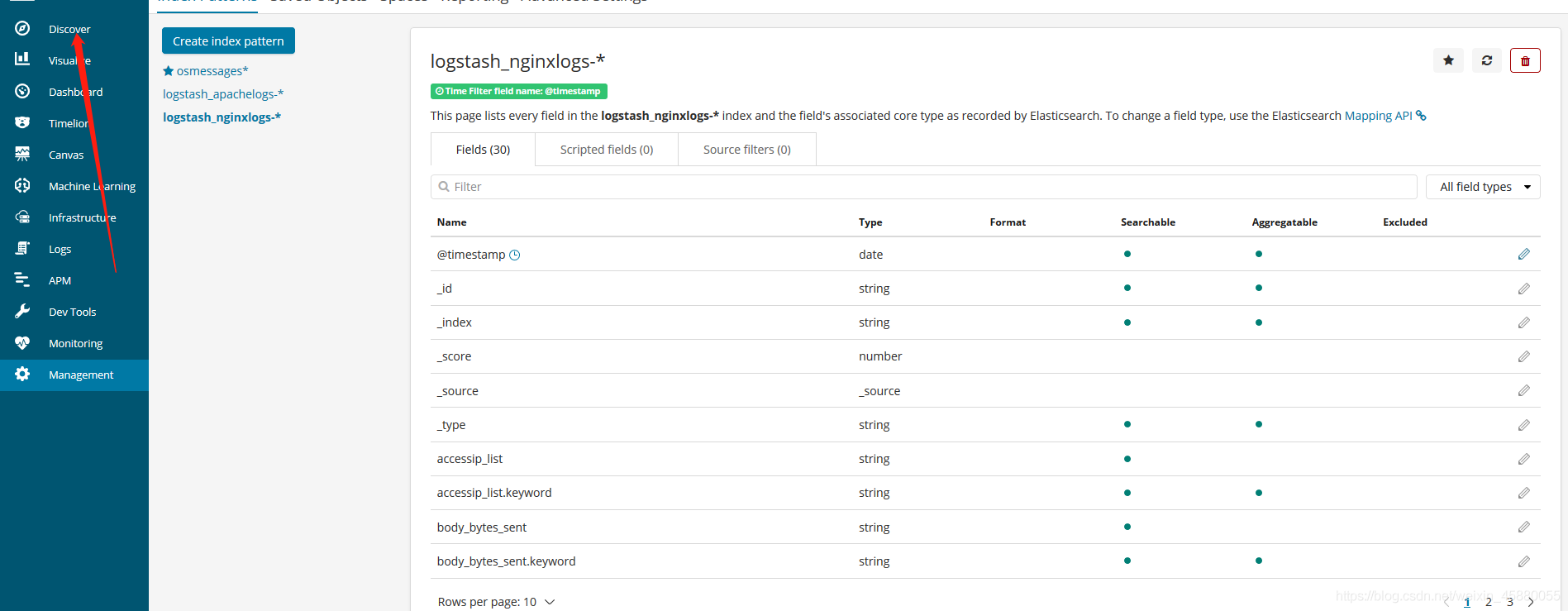The height and width of the screenshot is (611, 1568).
Task: Edit the @timestamp field pencil icon
Action: pos(1523,255)
